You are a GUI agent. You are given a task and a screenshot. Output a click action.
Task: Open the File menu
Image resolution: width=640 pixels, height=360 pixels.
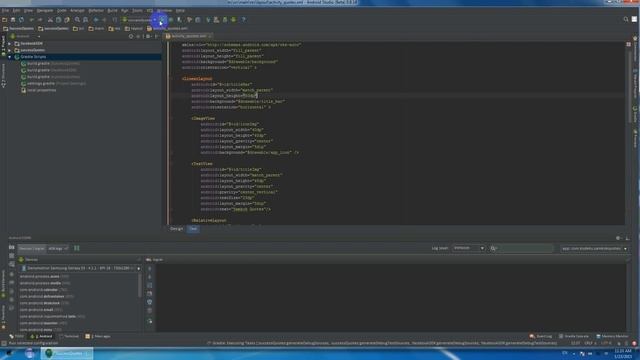click(5, 10)
